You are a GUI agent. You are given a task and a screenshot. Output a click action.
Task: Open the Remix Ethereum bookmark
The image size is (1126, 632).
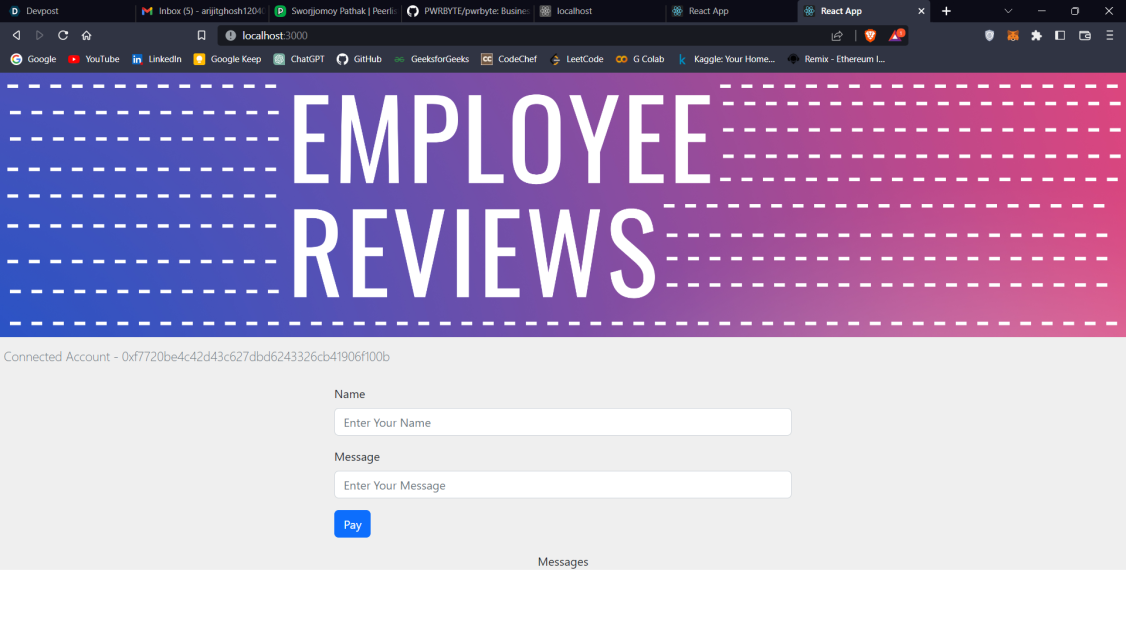[836, 59]
